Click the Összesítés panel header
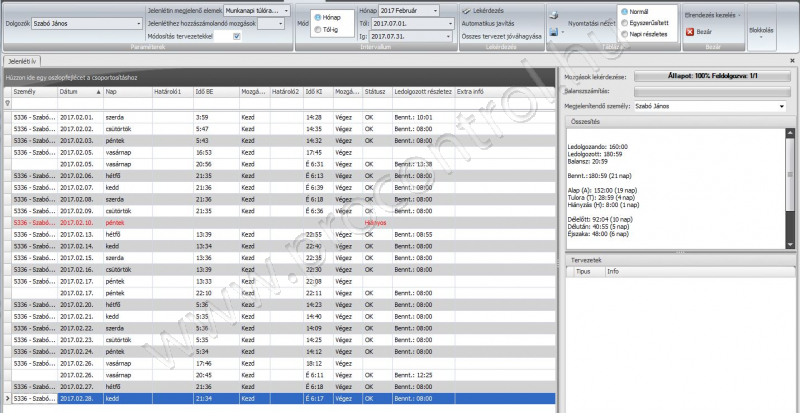Screen dimensions: 800x413 pos(681,122)
